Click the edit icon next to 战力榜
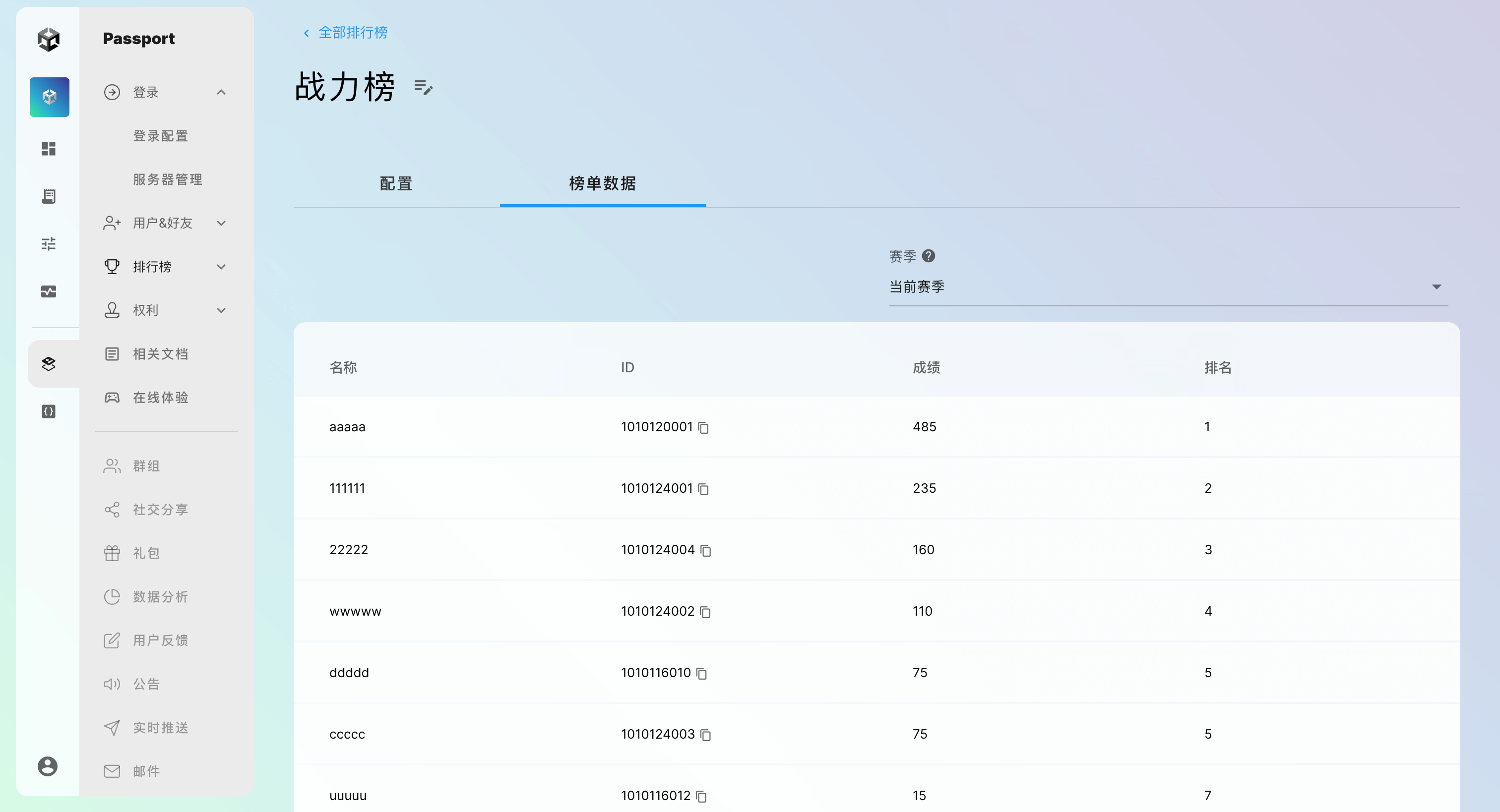Image resolution: width=1500 pixels, height=812 pixels. (423, 88)
